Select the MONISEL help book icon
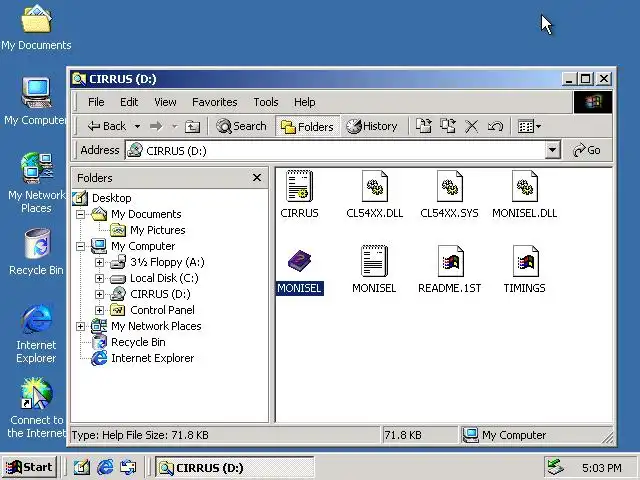The image size is (640, 480). tap(299, 260)
